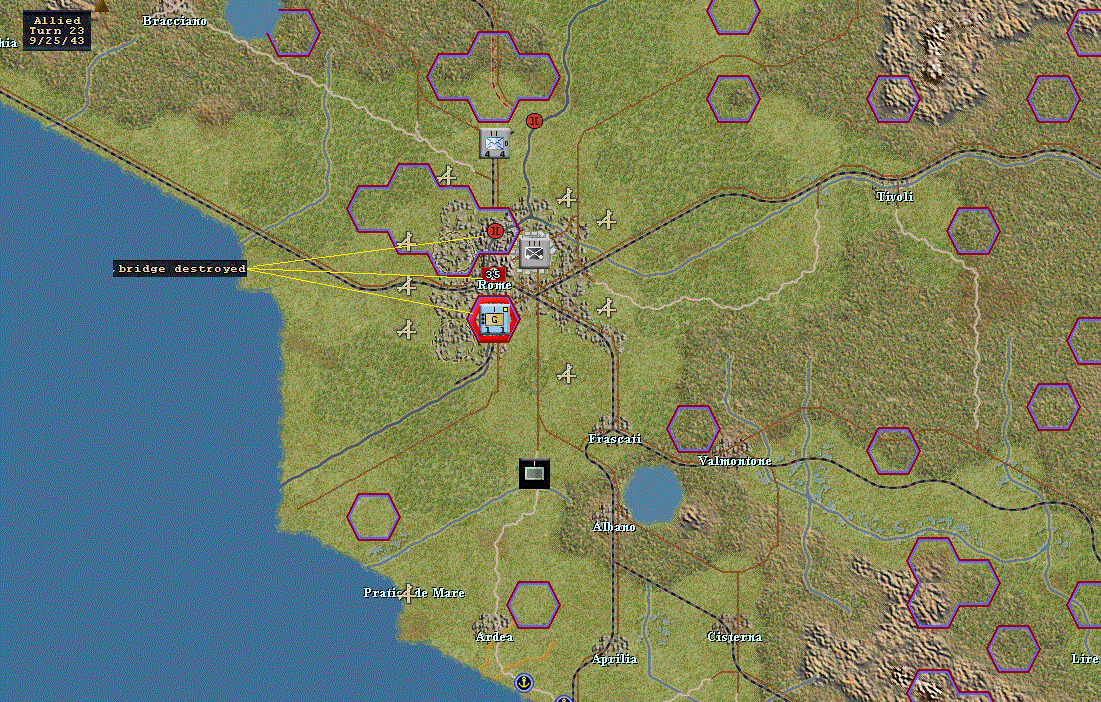The width and height of the screenshot is (1101, 702).
Task: Click the Cisterna town label
Action: (734, 637)
